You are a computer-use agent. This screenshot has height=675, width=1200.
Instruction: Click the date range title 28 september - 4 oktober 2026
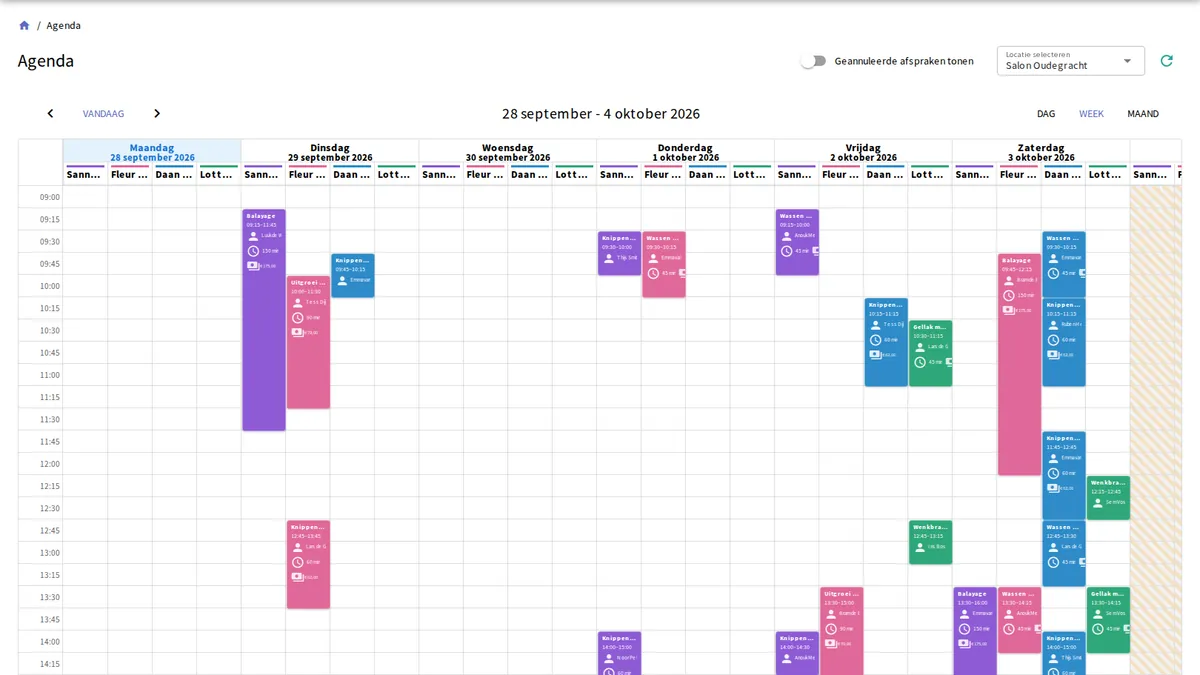click(x=601, y=114)
